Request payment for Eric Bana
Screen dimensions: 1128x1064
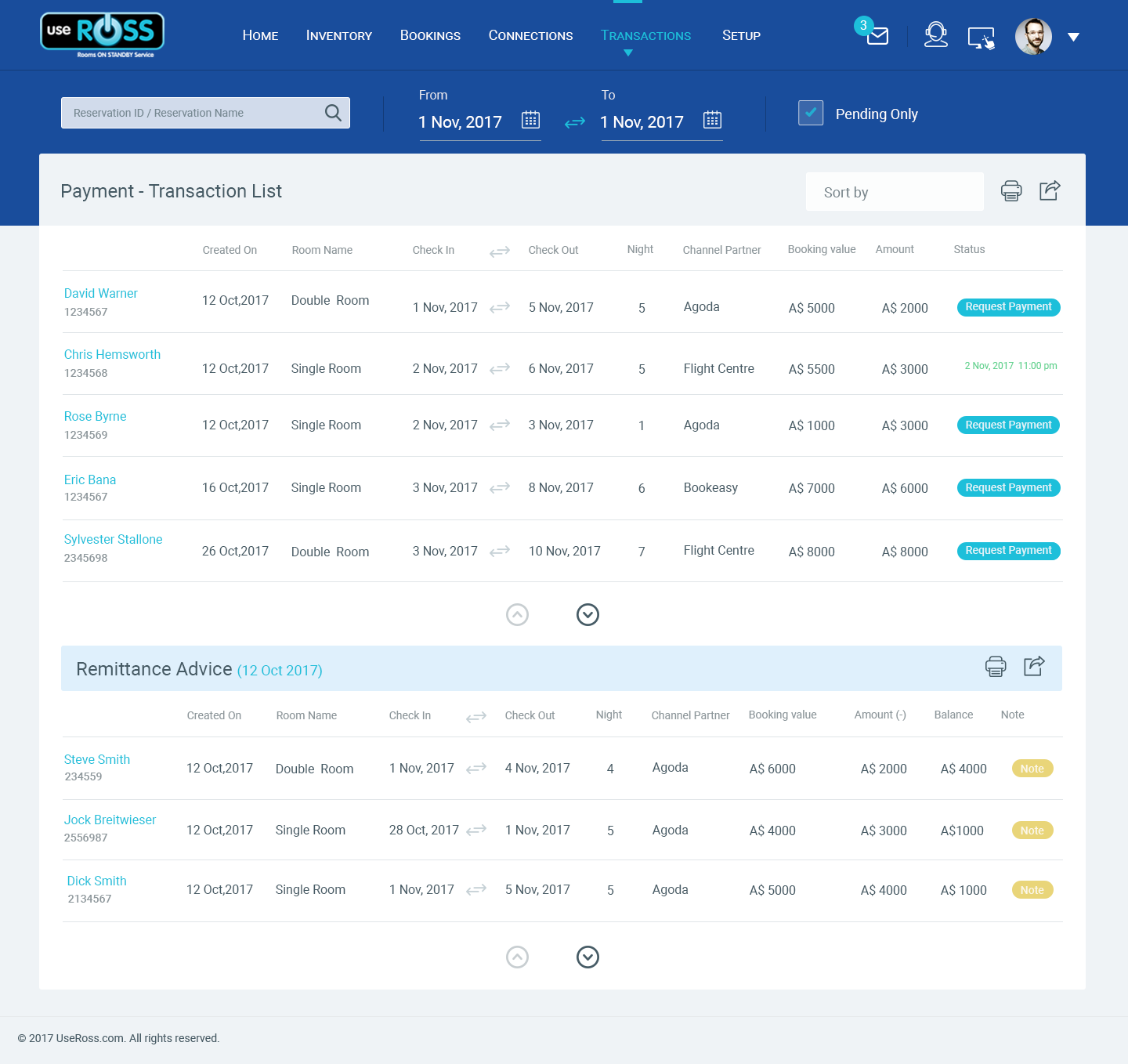coord(1008,488)
